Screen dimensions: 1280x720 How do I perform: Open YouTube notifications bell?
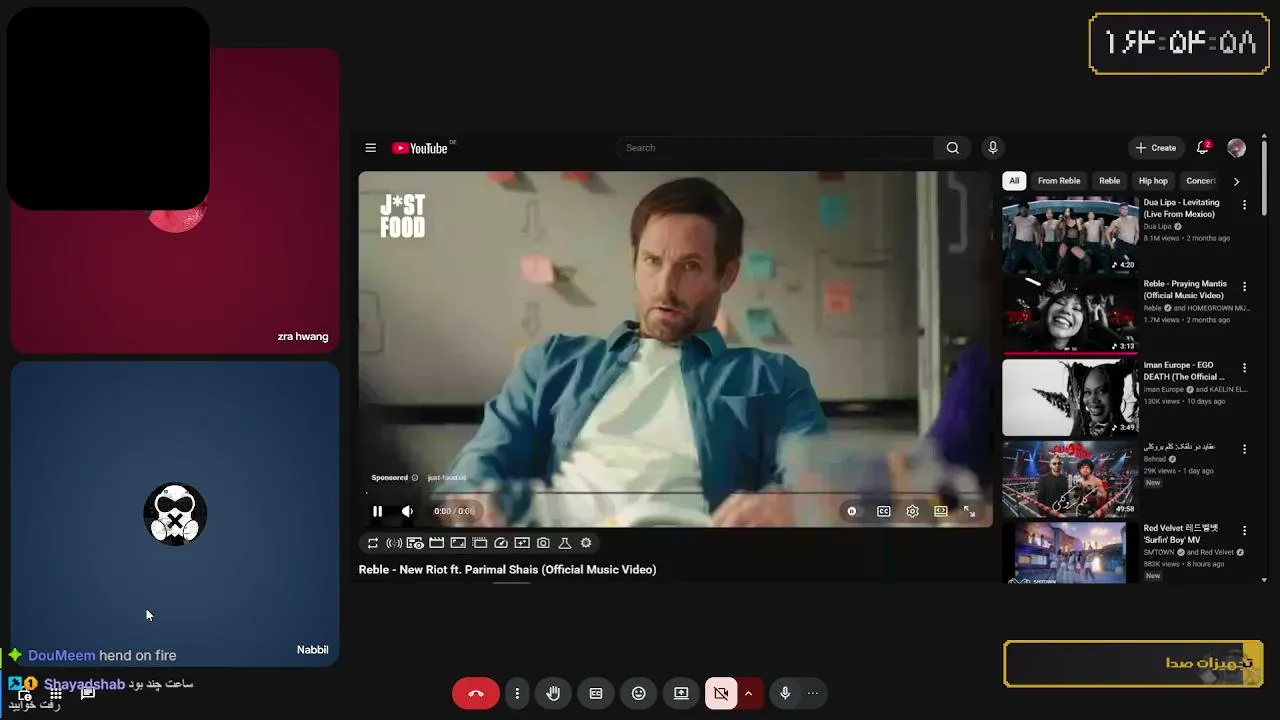[x=1203, y=148]
